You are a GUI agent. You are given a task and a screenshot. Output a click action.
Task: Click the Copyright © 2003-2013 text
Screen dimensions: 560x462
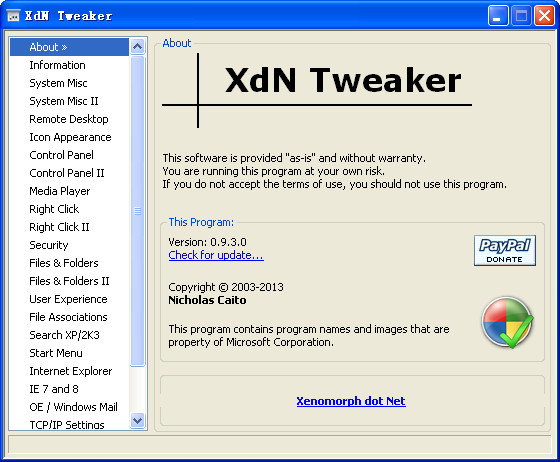coord(226,287)
